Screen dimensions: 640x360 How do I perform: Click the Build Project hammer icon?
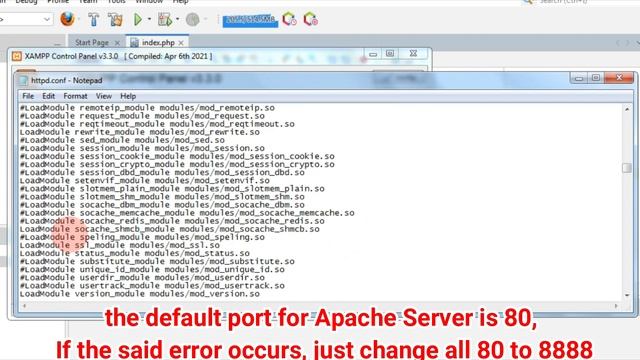click(93, 19)
